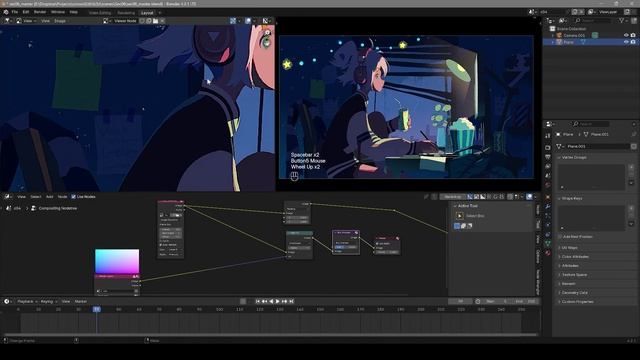Open the linked image browse dropdown
Screen dimensions: 640x360
[106, 20]
